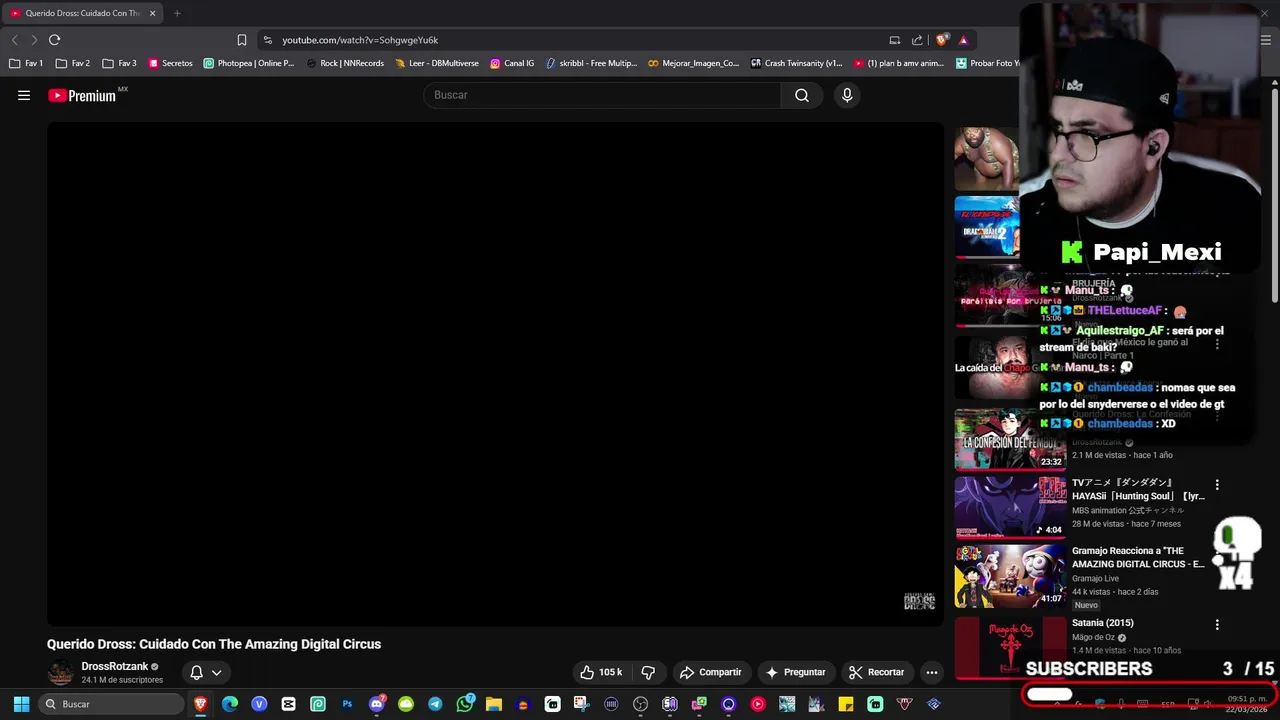Open skribbl bookmark
This screenshot has height=720, width=1280.
(591, 63)
